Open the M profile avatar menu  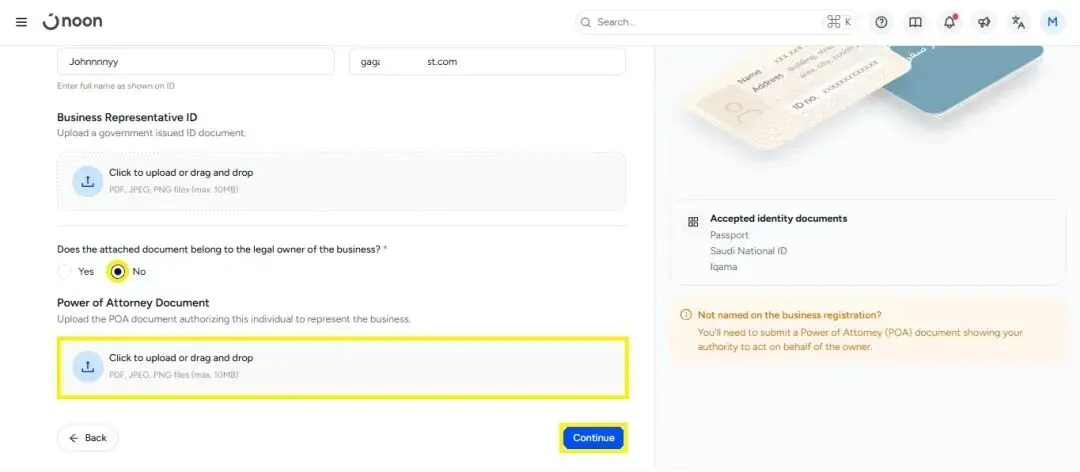point(1052,22)
